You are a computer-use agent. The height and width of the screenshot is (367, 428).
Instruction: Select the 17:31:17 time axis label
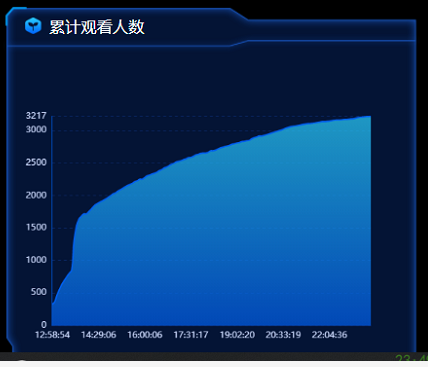[191, 335]
